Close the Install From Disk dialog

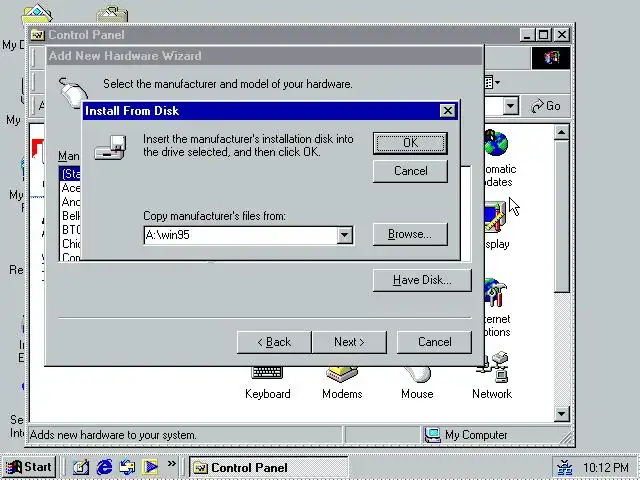click(x=448, y=111)
